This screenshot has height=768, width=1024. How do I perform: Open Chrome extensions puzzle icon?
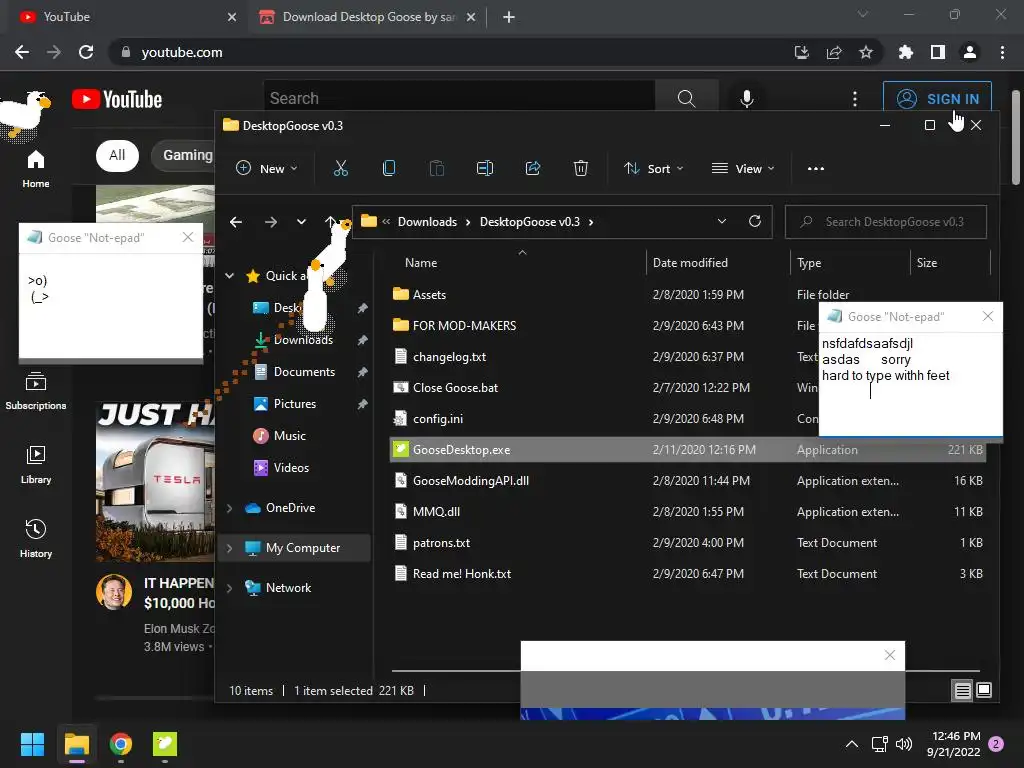point(906,52)
